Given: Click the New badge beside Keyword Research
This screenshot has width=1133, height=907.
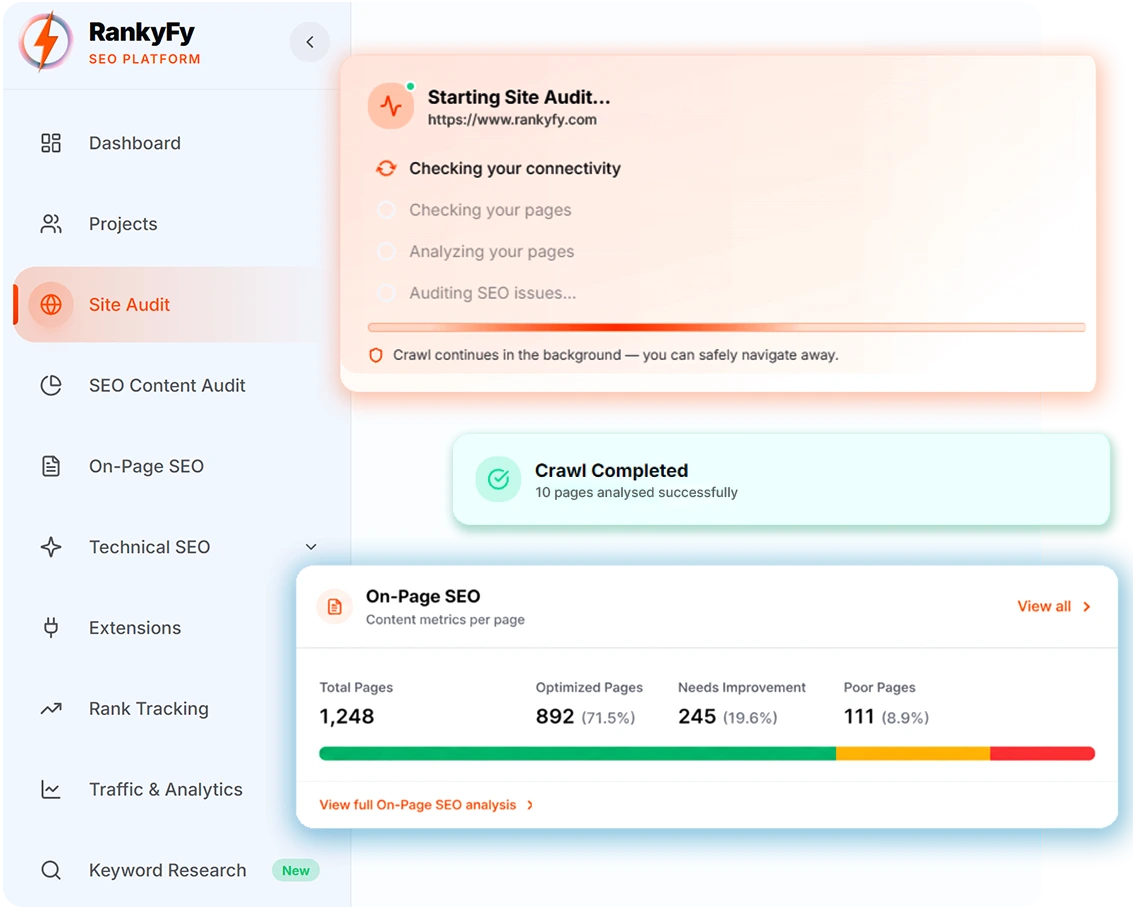Looking at the screenshot, I should click(x=296, y=870).
